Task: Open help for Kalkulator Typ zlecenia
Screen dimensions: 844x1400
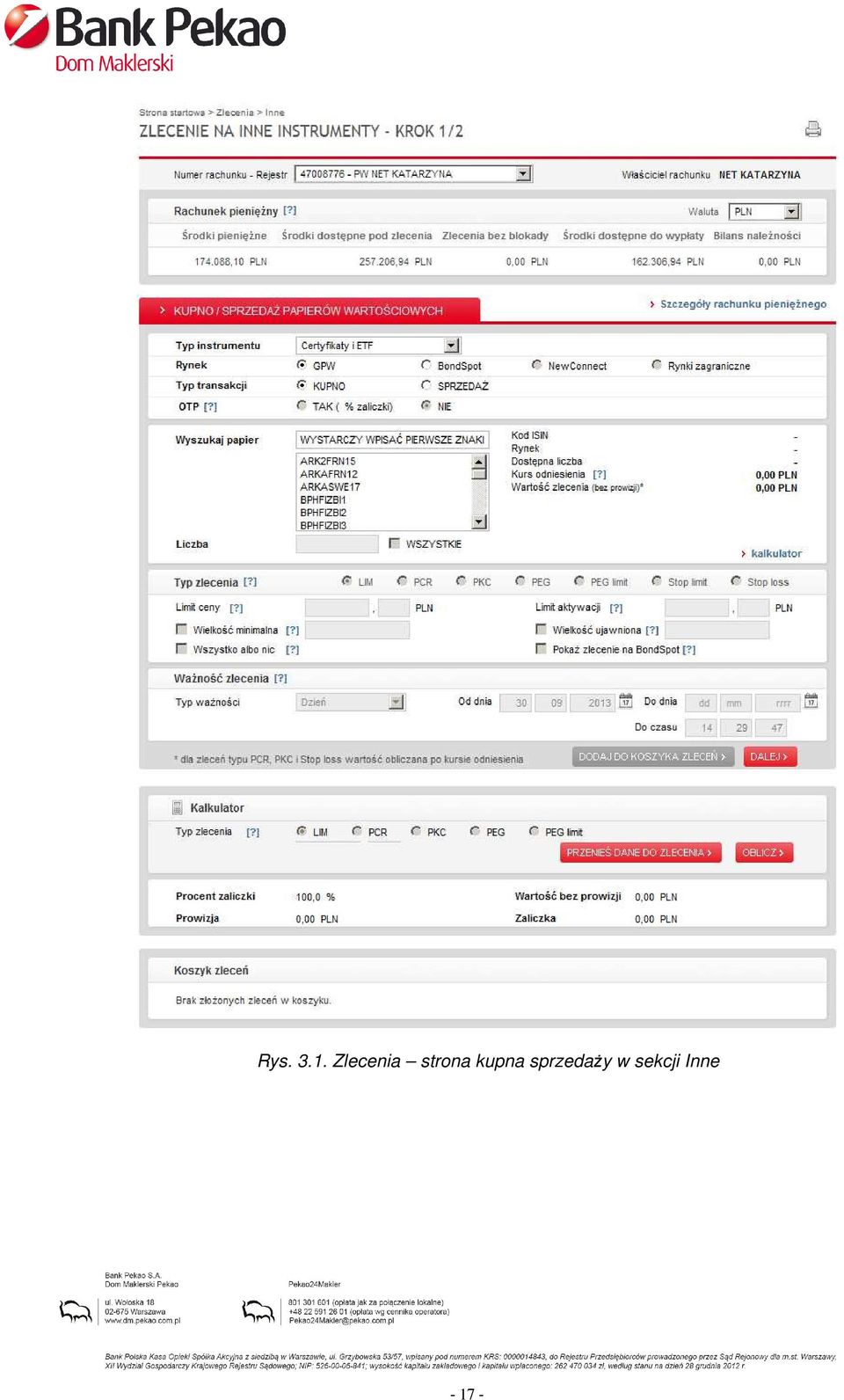Action: [253, 832]
